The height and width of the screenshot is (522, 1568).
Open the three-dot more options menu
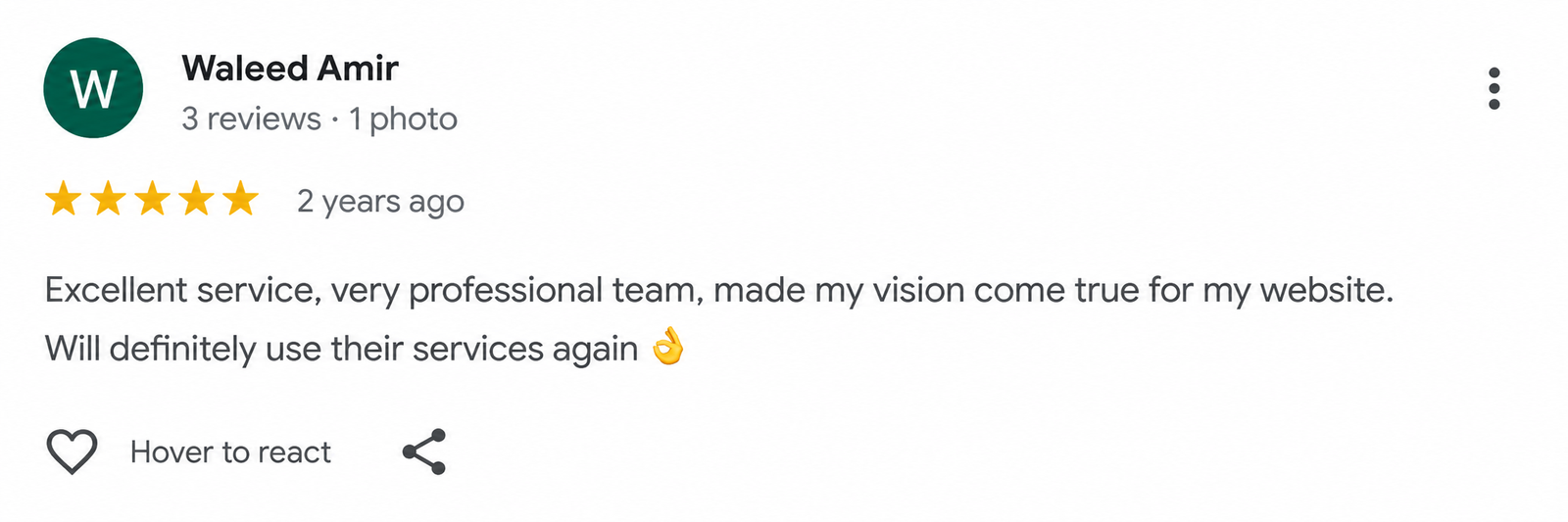click(1494, 88)
